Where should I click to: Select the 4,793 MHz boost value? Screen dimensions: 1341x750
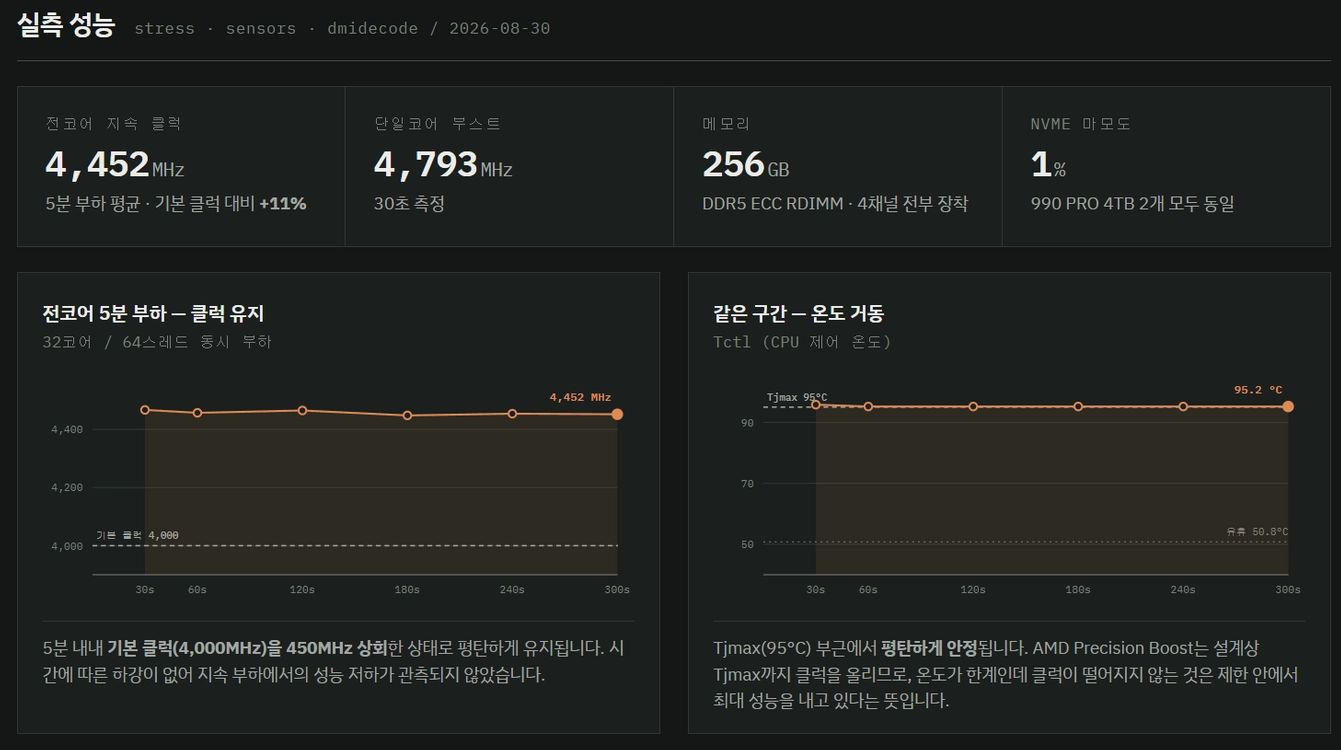(x=443, y=164)
